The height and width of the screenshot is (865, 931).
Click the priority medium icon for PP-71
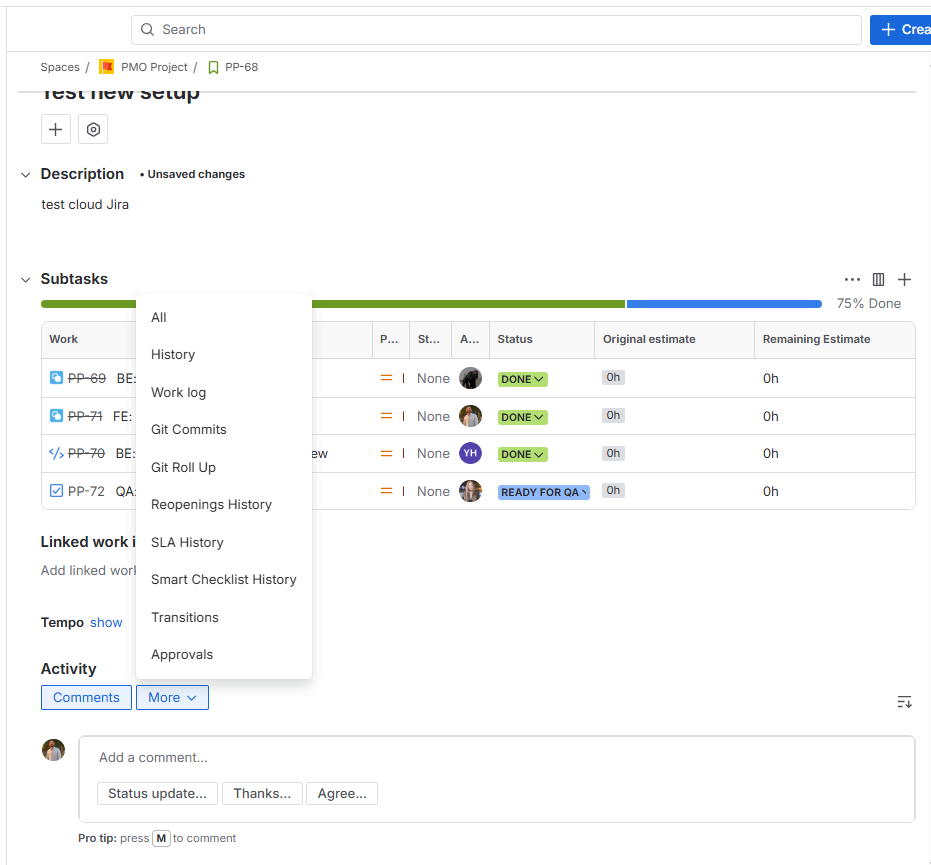click(x=386, y=416)
